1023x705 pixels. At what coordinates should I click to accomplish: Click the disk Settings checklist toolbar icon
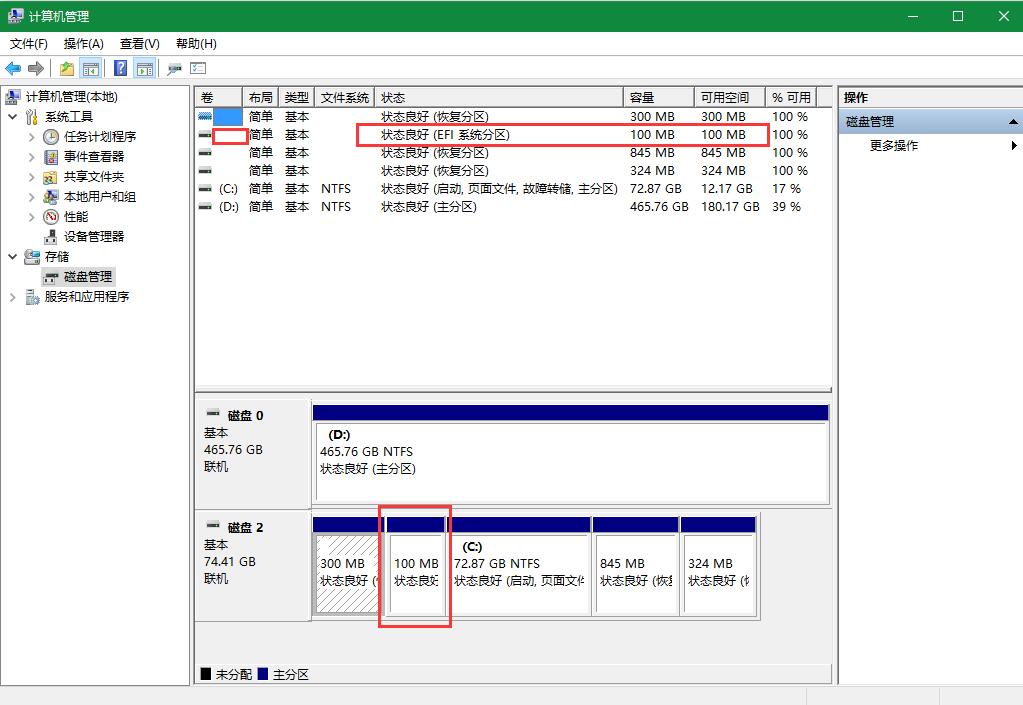tap(198, 69)
